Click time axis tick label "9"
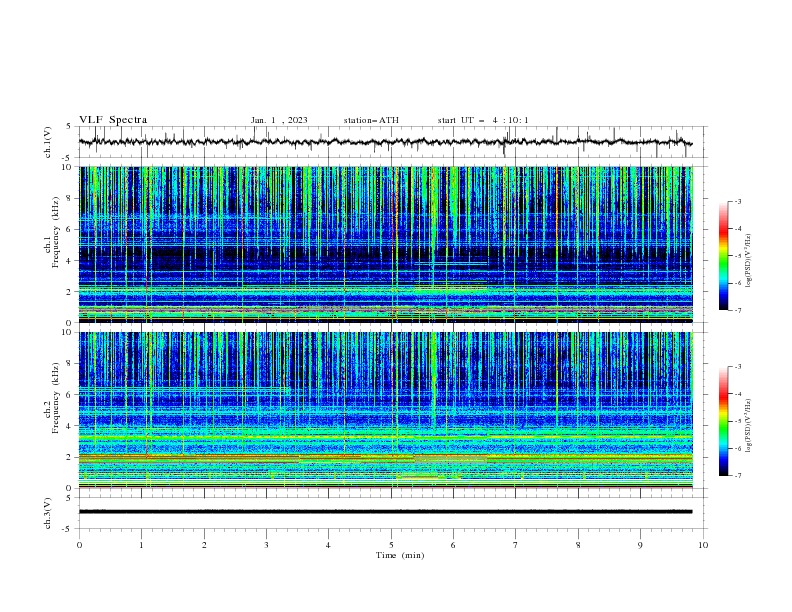This screenshot has height=612, width=792. [x=640, y=545]
